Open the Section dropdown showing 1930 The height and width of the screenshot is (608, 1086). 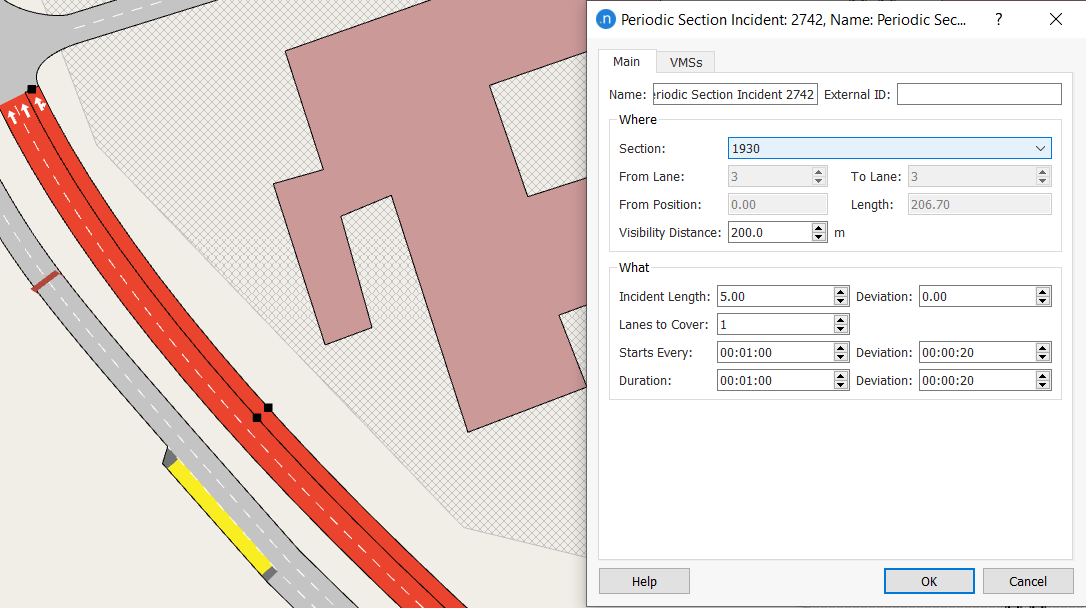coord(889,148)
